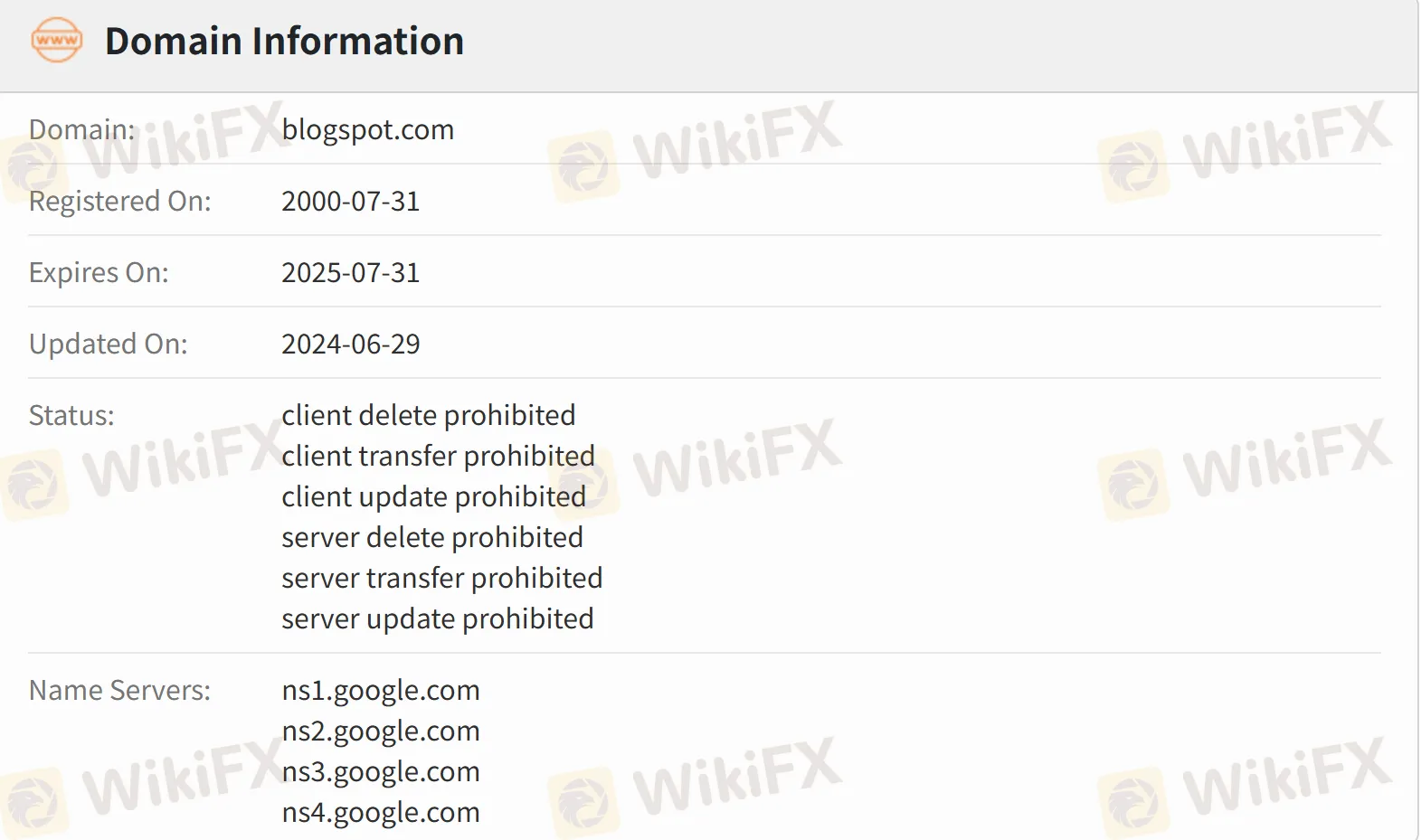The height and width of the screenshot is (840, 1421).
Task: Click the Updated On date 2024-06-29
Action: [x=350, y=344]
